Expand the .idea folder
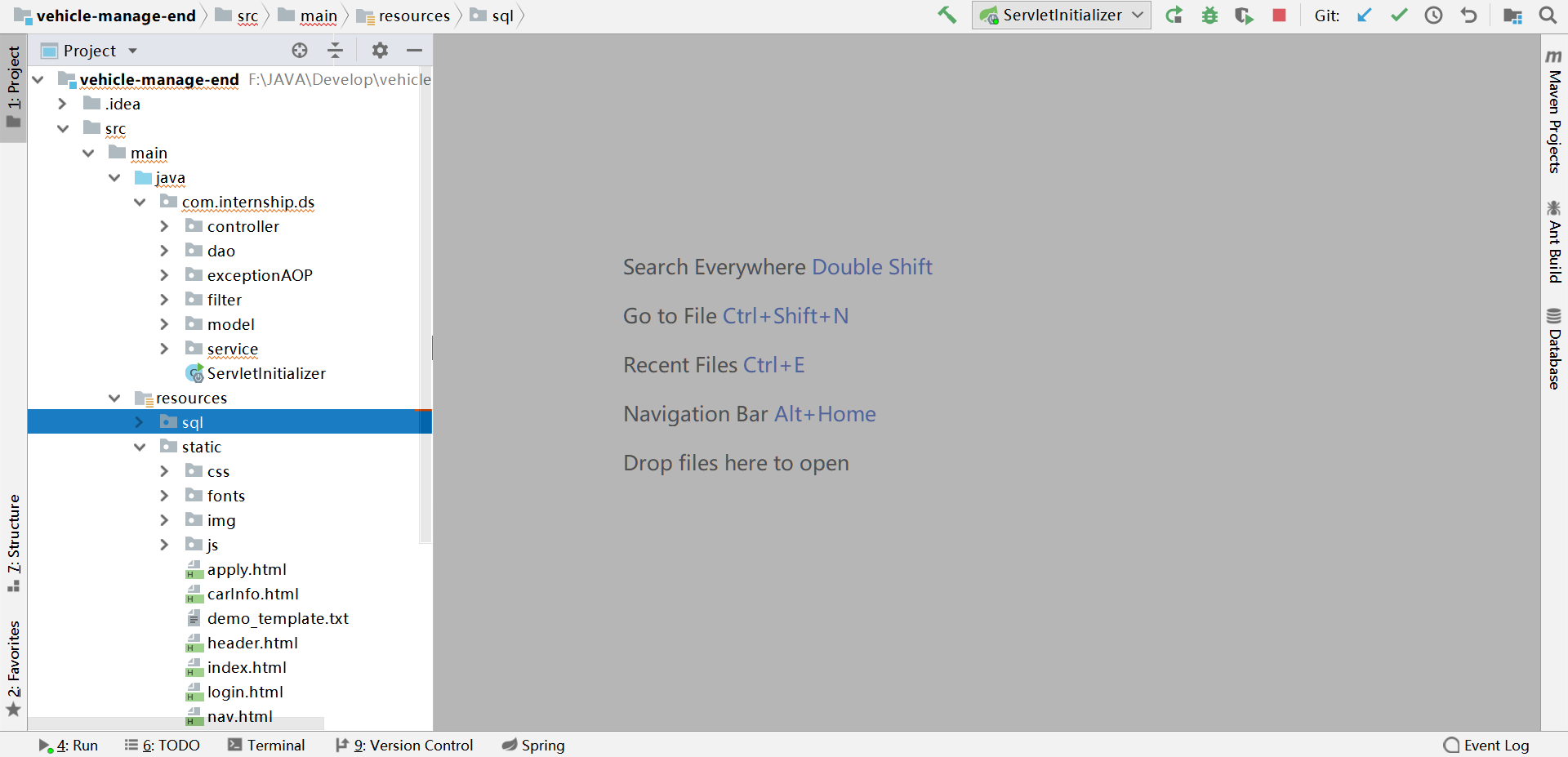The width and height of the screenshot is (1568, 757). click(x=63, y=104)
